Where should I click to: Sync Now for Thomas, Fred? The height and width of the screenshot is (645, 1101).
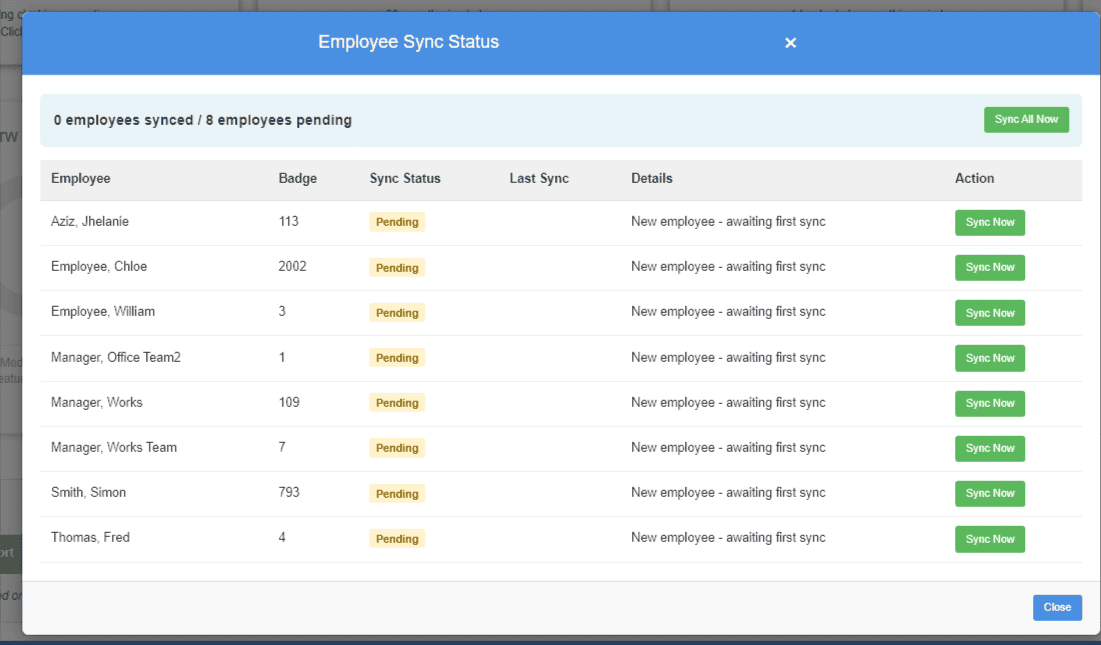point(989,539)
